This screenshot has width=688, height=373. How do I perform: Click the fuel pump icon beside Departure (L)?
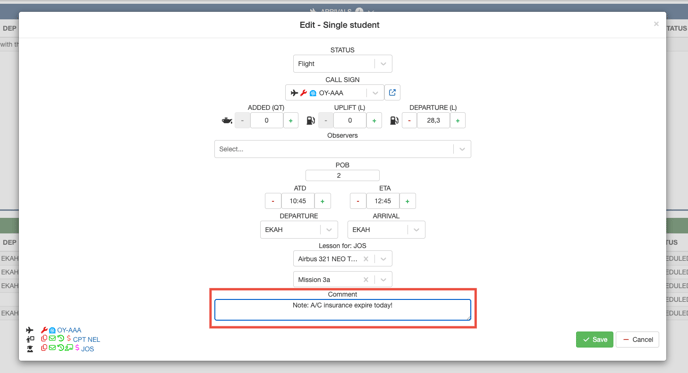point(394,120)
